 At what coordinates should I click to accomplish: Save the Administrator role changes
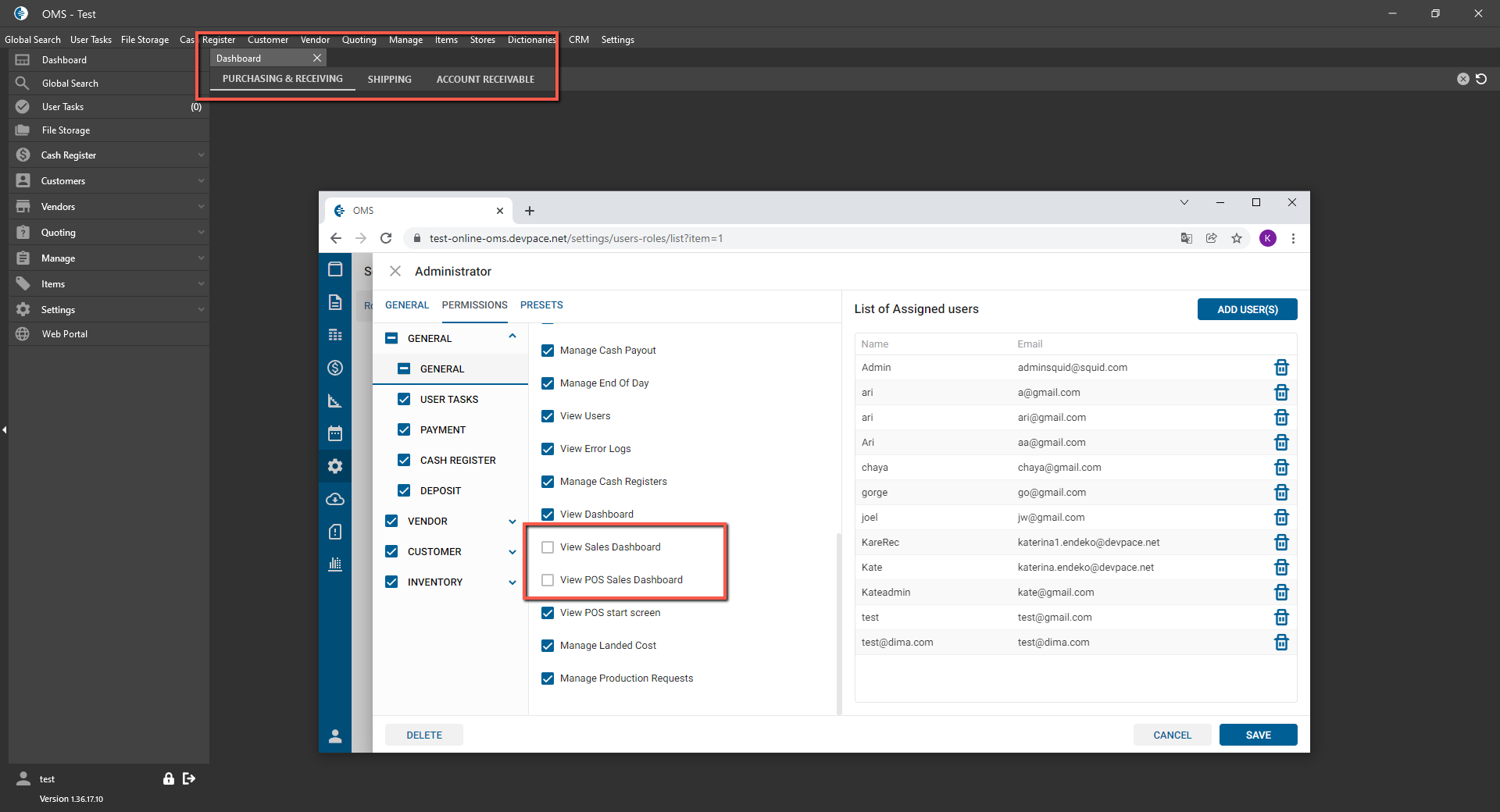(x=1258, y=735)
